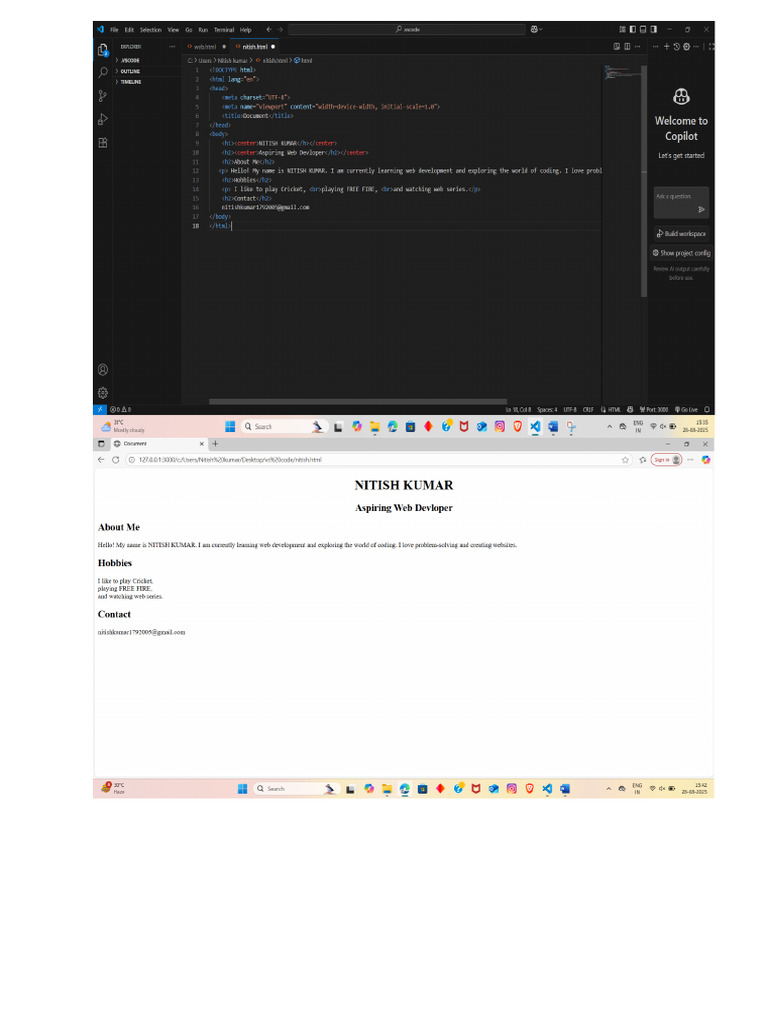
Task: Open Explorer views and more actions menu
Action: pos(172,46)
